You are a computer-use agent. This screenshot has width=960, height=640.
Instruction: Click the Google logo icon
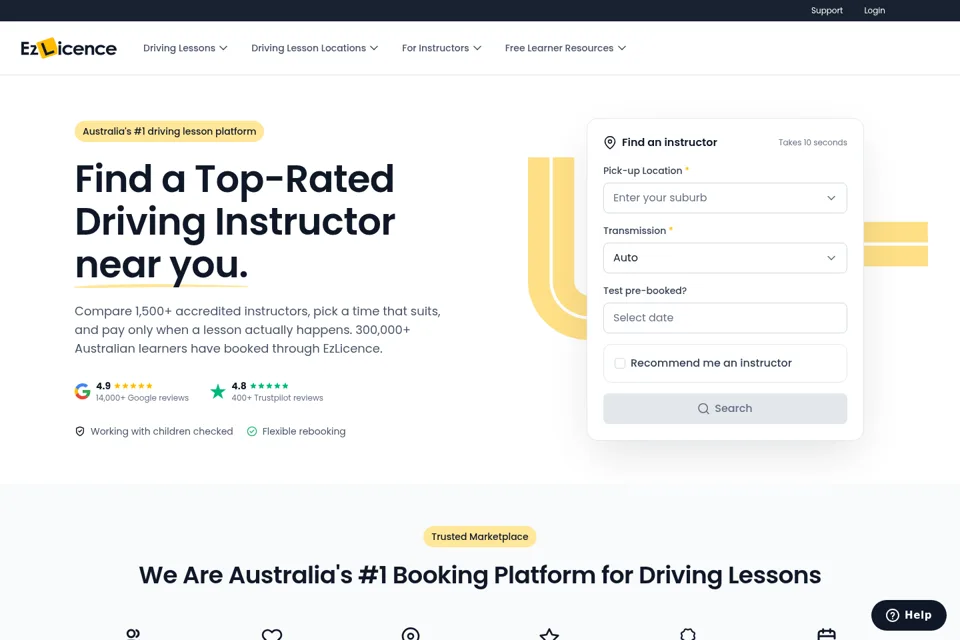pos(83,391)
